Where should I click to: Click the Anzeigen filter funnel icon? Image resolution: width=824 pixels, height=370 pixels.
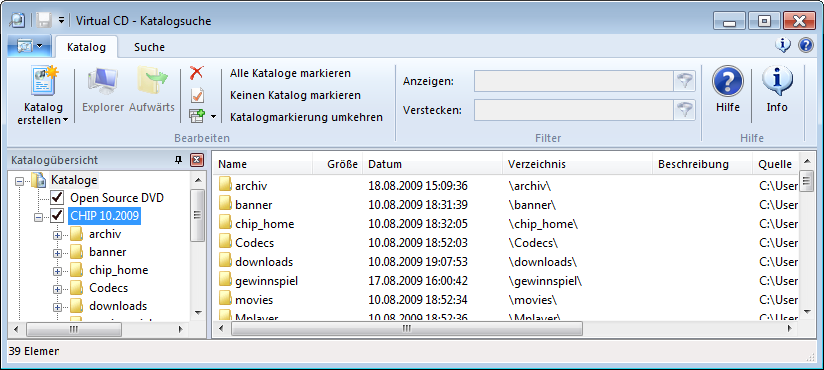click(684, 81)
